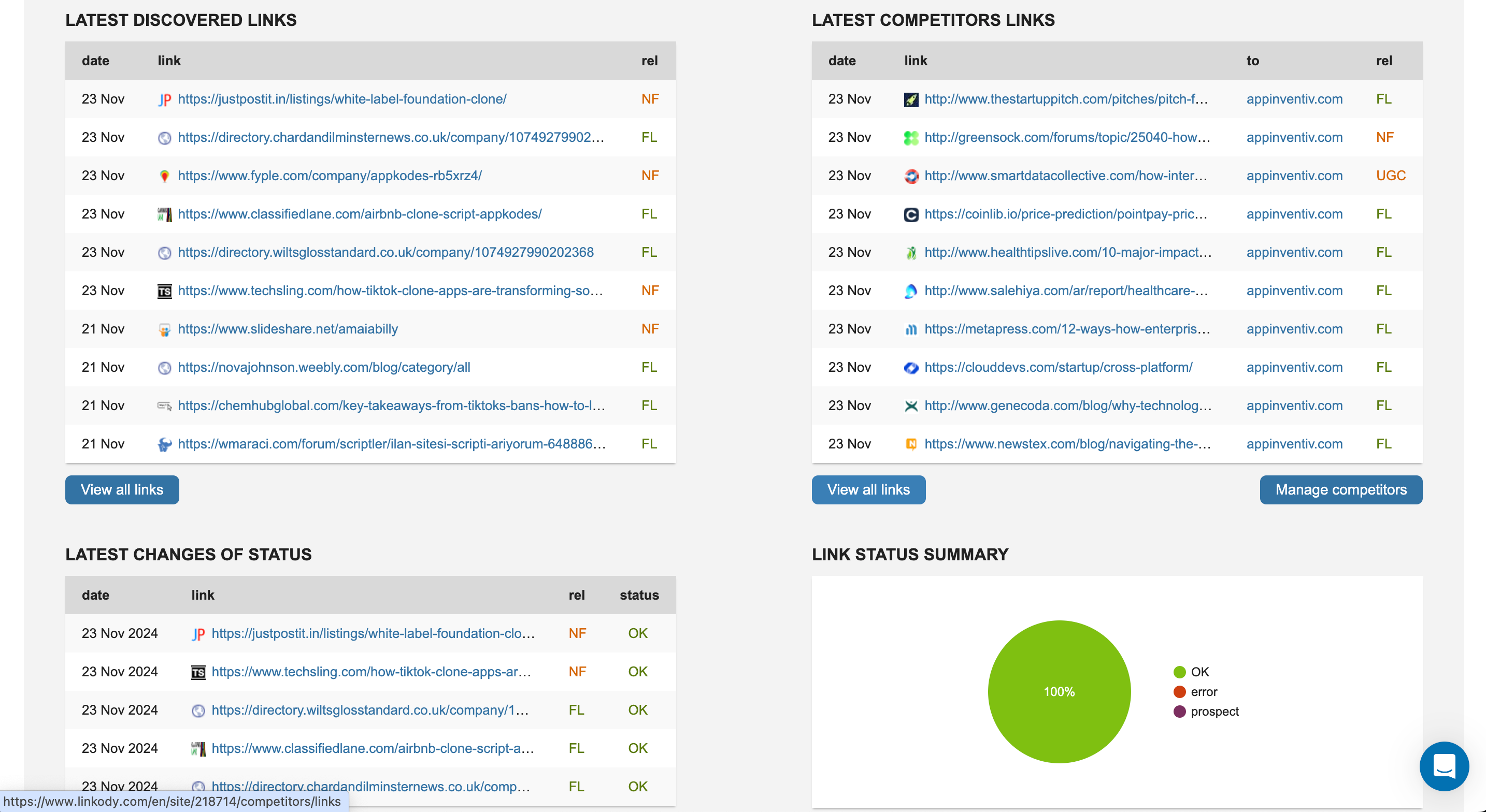This screenshot has height=812, width=1486.
Task: Toggle the prospect legend purple dot
Action: (1180, 712)
